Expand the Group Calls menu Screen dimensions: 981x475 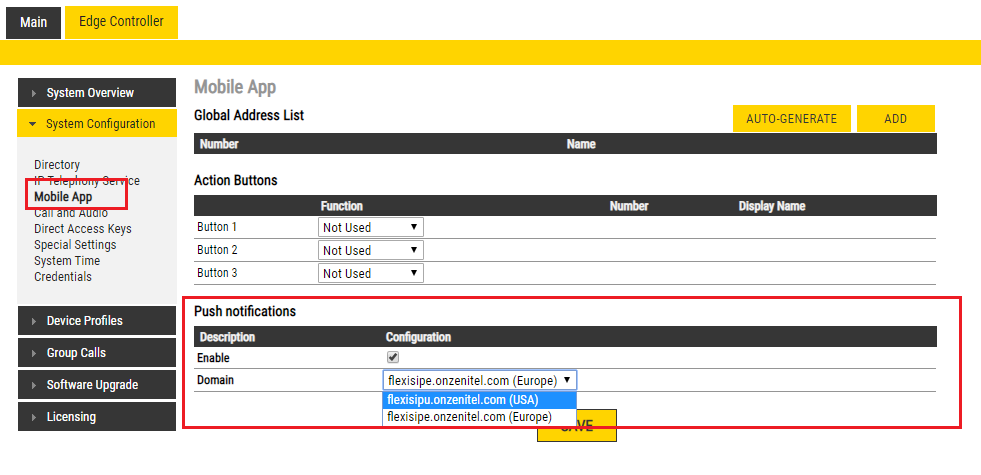(x=97, y=353)
